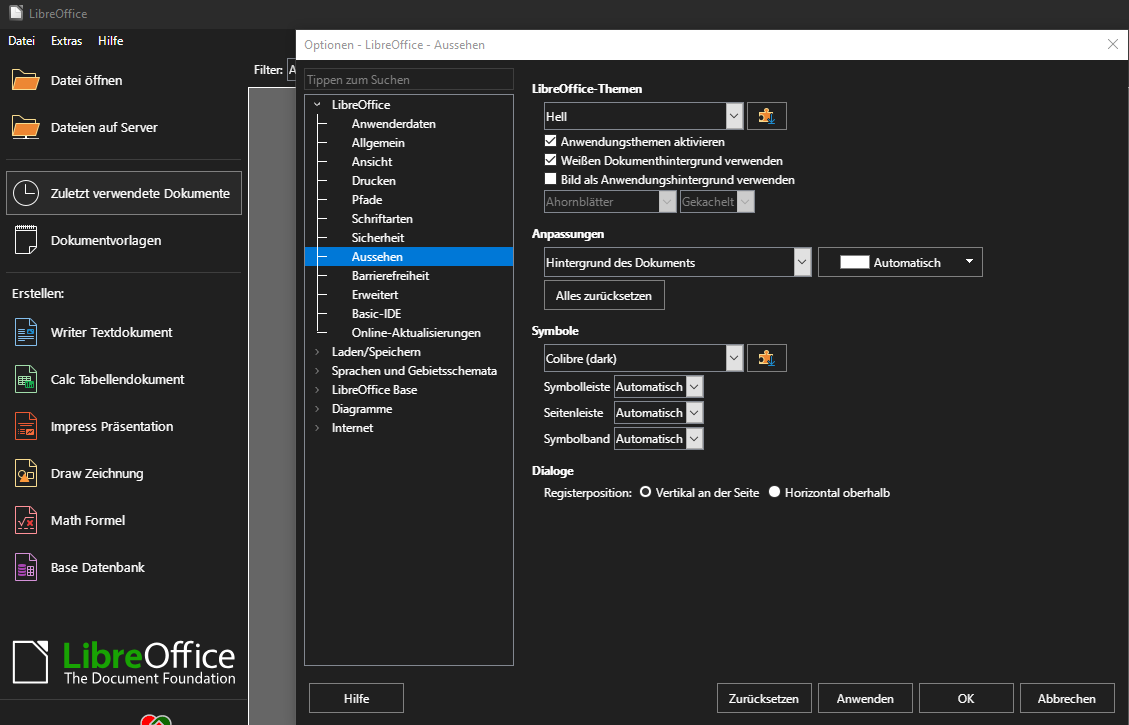Click the Tippen zum Suchen field
The height and width of the screenshot is (725, 1129).
click(409, 79)
